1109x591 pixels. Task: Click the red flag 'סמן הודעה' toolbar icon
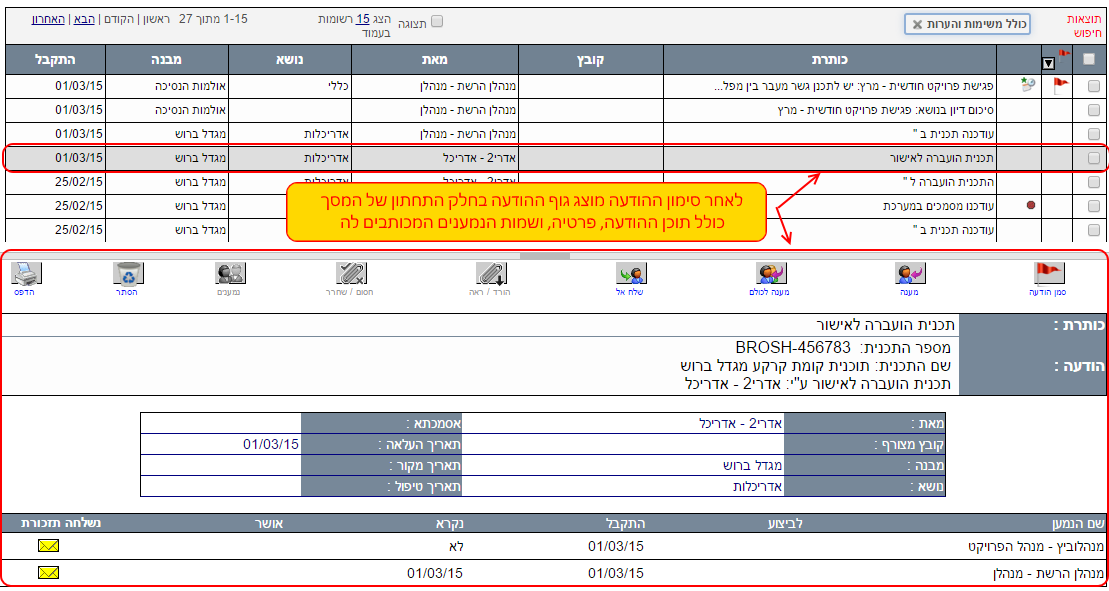[1048, 273]
